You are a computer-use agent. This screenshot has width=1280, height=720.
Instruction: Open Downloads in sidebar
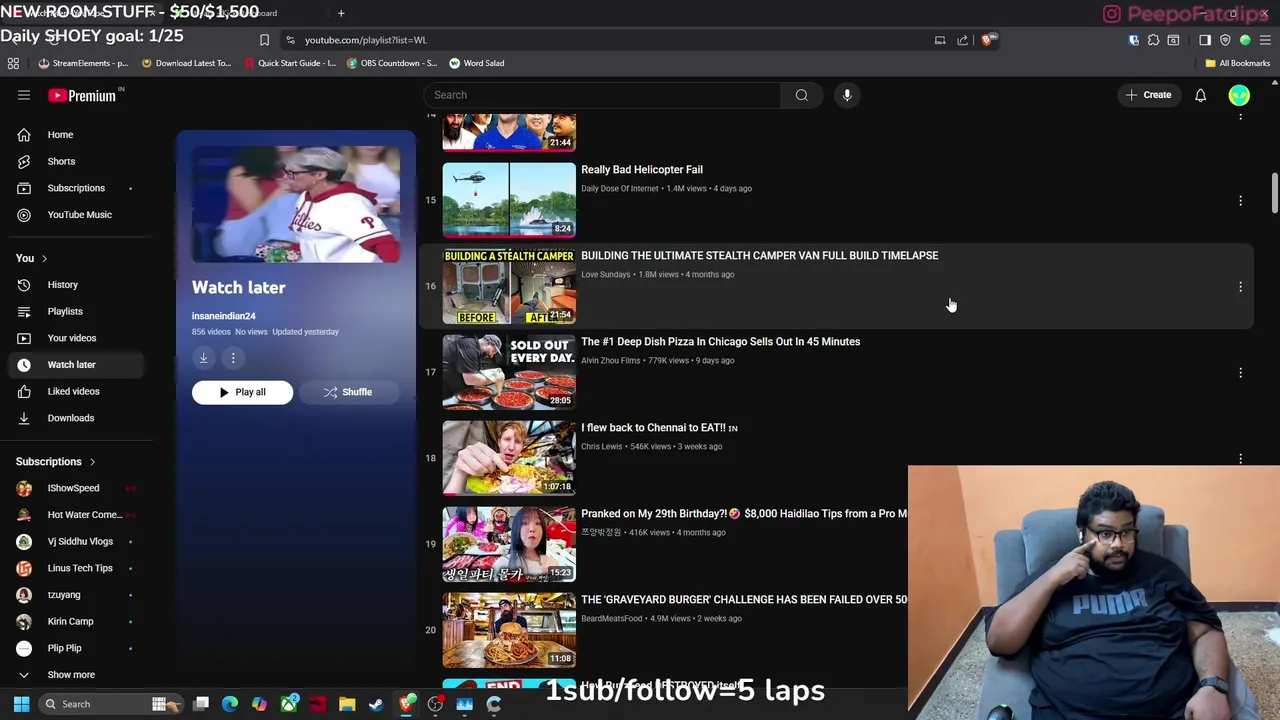tap(72, 418)
